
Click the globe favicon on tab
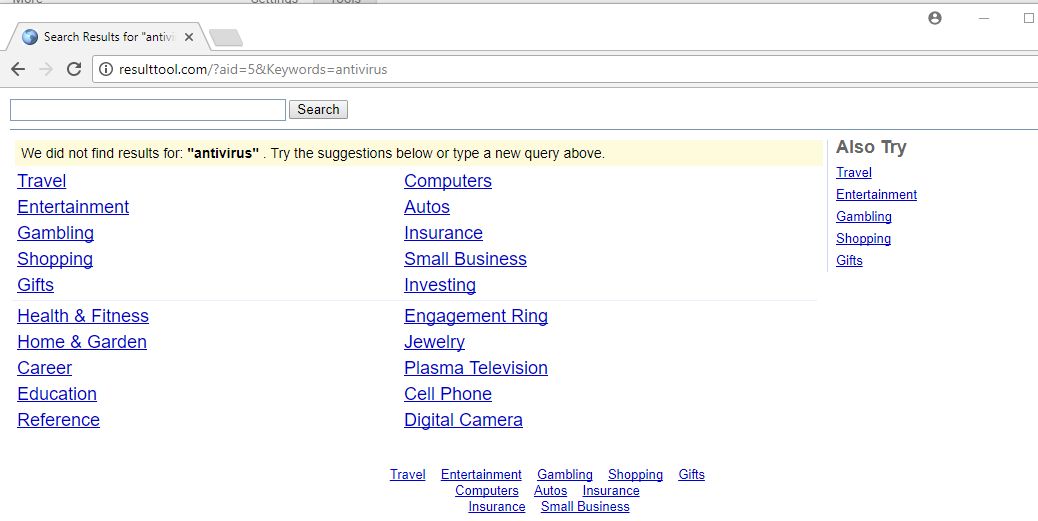(x=30, y=37)
